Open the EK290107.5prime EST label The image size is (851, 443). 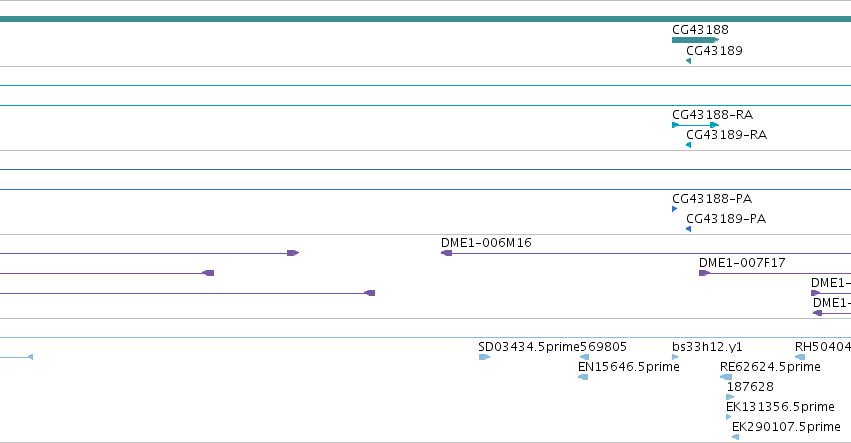[786, 427]
